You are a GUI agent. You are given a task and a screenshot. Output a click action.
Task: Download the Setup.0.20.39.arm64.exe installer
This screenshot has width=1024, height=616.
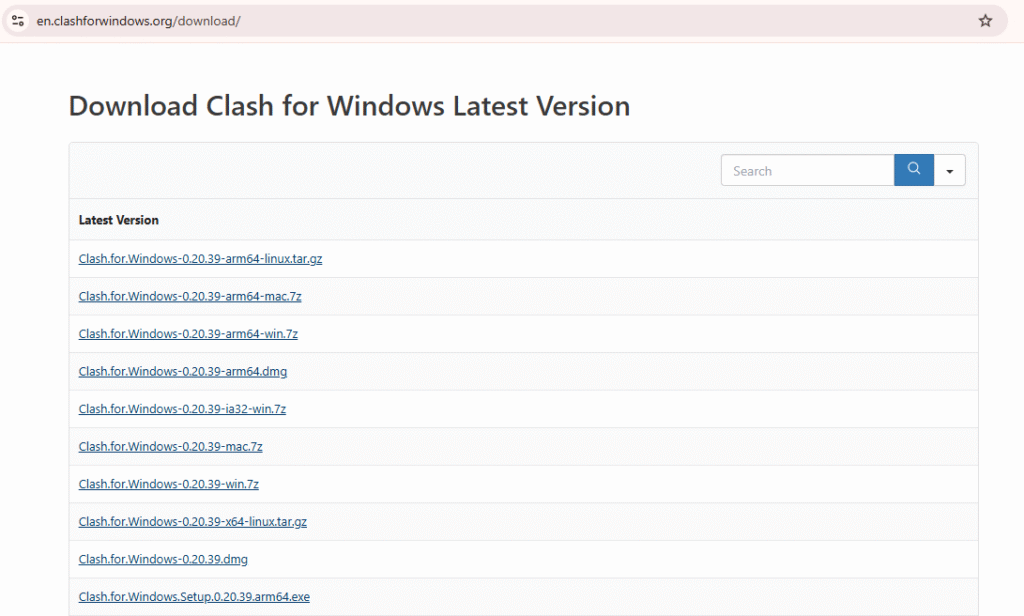[x=194, y=597]
